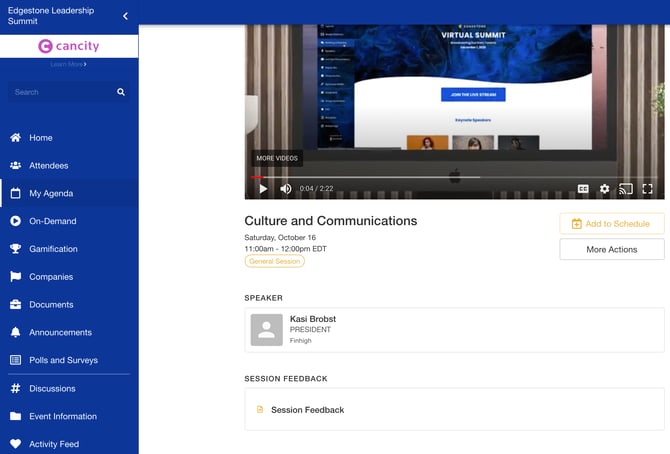Image resolution: width=670 pixels, height=454 pixels.
Task: Enter fullscreen video mode
Action: [x=647, y=188]
